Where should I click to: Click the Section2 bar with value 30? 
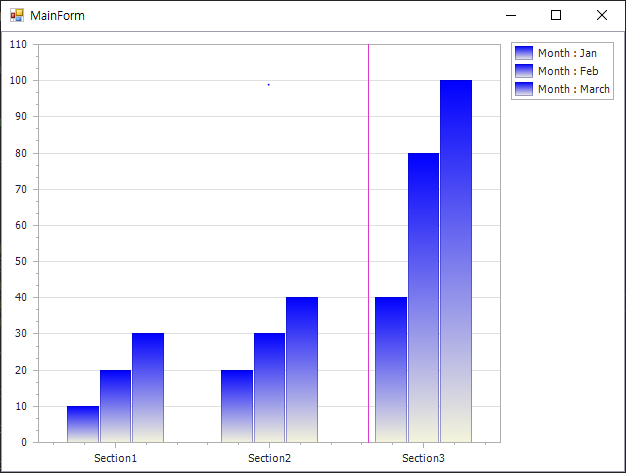point(269,388)
